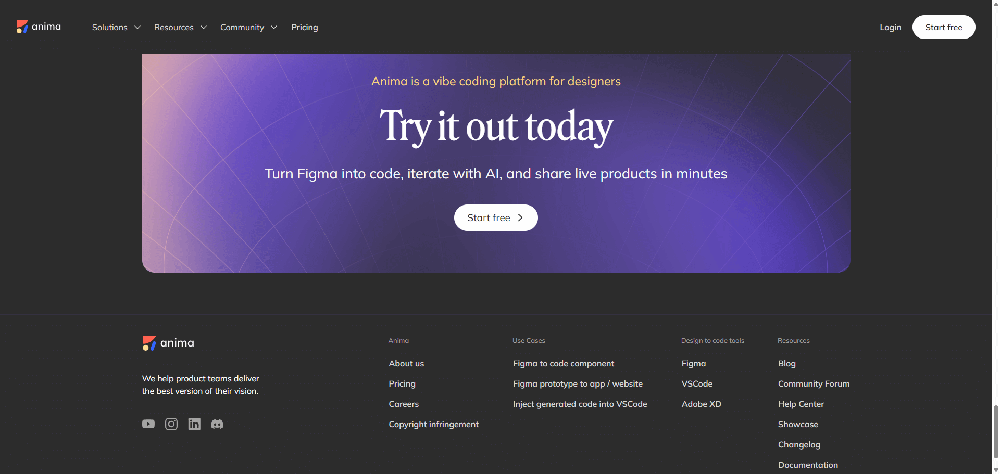Click the 'Resources' footer column heading
The width and height of the screenshot is (1000, 474).
tap(793, 341)
